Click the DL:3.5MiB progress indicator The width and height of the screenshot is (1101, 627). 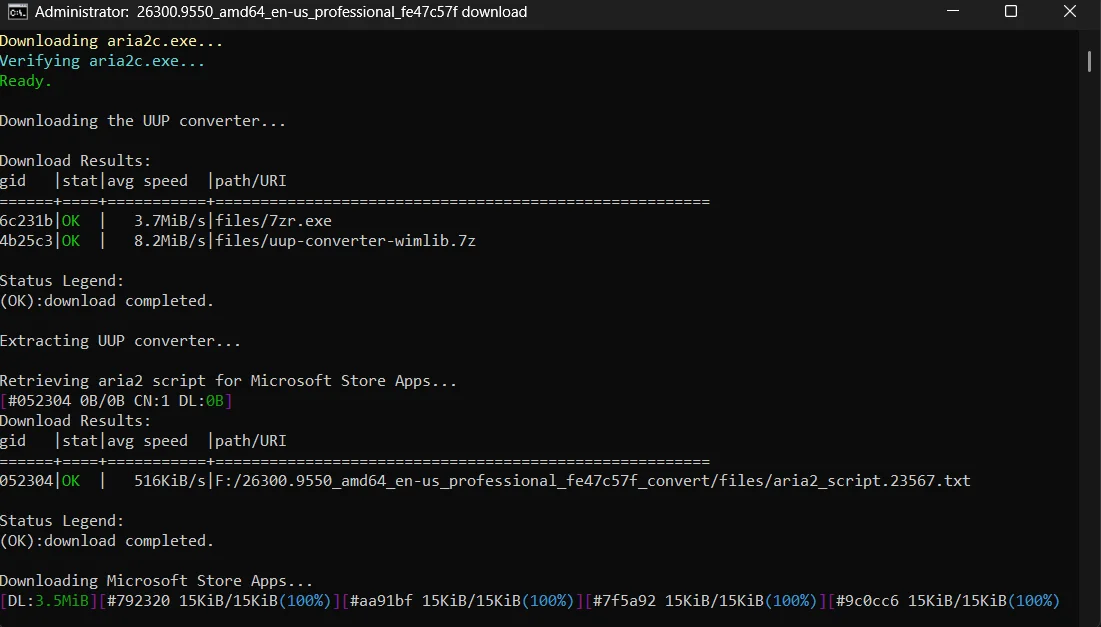[x=48, y=601]
